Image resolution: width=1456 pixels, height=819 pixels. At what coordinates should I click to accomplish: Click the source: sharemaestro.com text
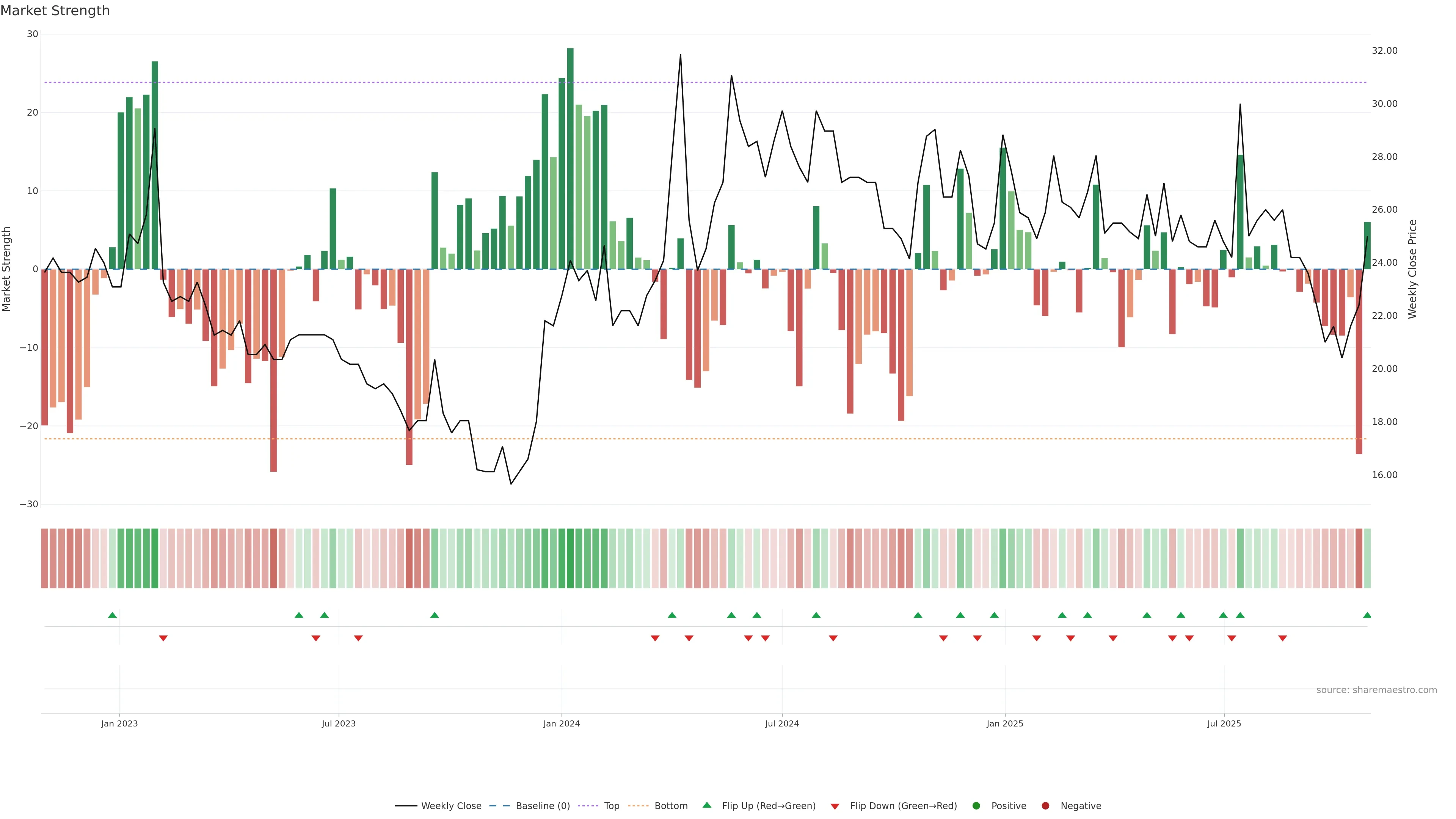pos(1376,690)
